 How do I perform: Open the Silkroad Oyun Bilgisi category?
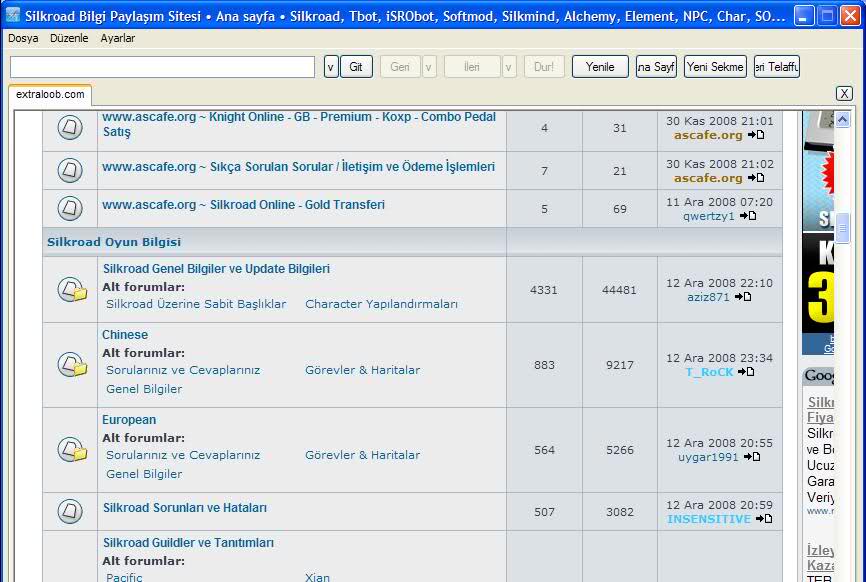pyautogui.click(x=114, y=242)
